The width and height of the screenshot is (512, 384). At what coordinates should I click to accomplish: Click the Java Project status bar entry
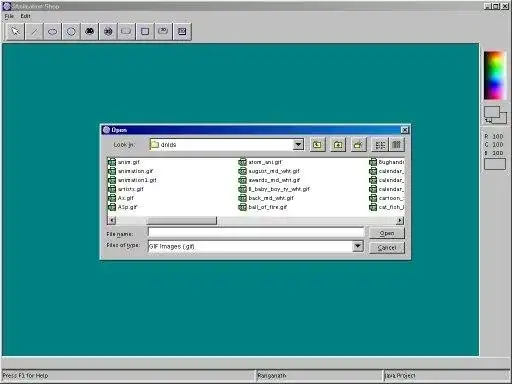click(x=400, y=376)
